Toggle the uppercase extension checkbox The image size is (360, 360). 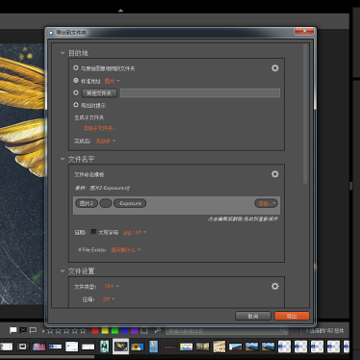[x=94, y=232]
